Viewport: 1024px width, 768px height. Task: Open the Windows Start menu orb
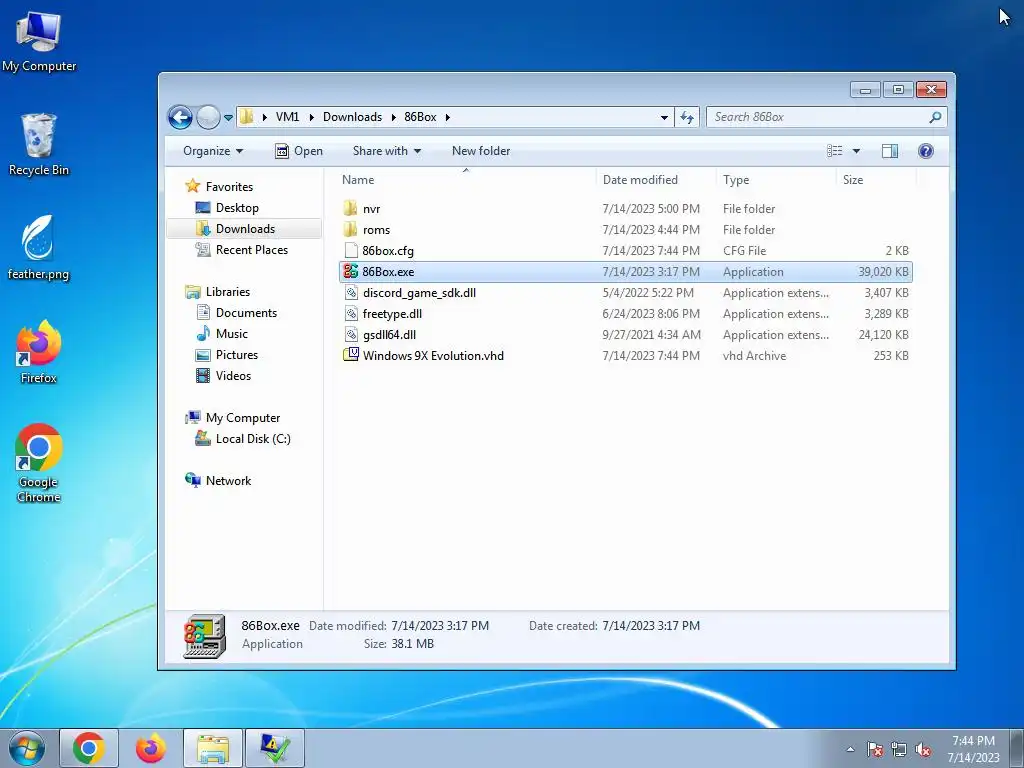click(27, 748)
